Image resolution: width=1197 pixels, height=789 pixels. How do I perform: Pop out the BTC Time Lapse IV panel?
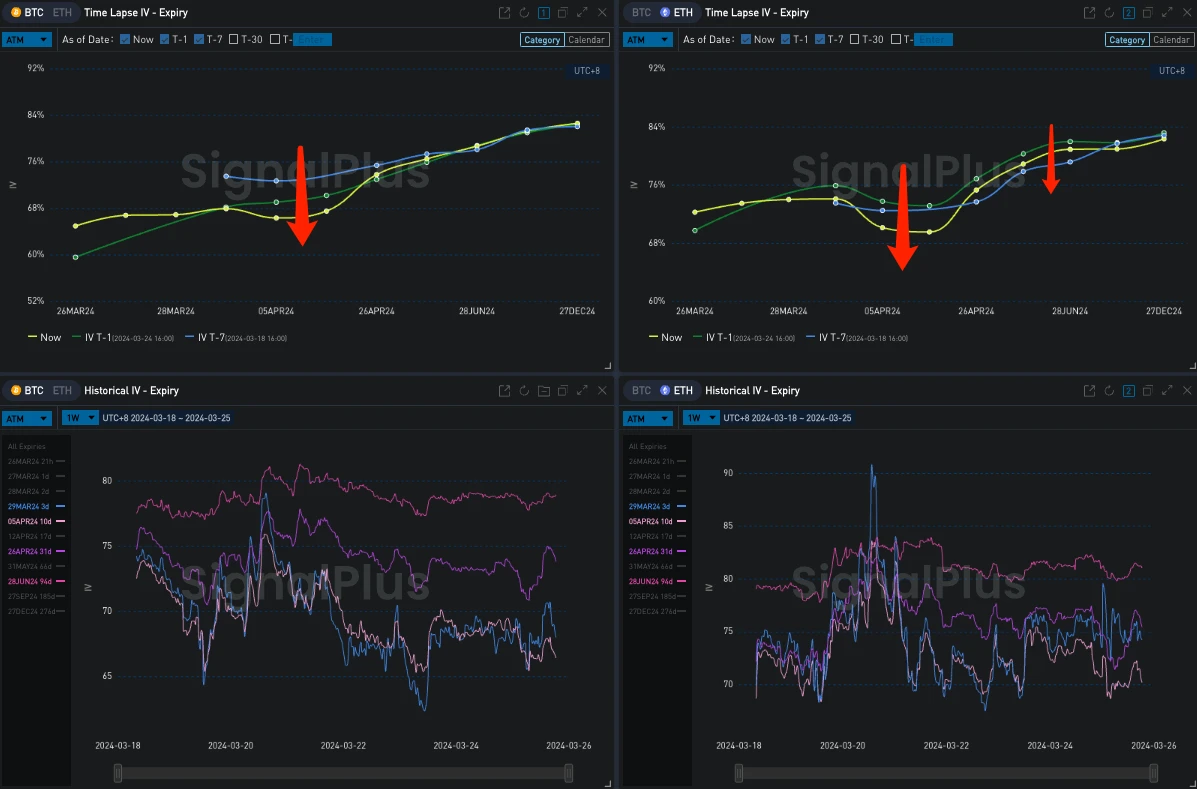(x=505, y=13)
